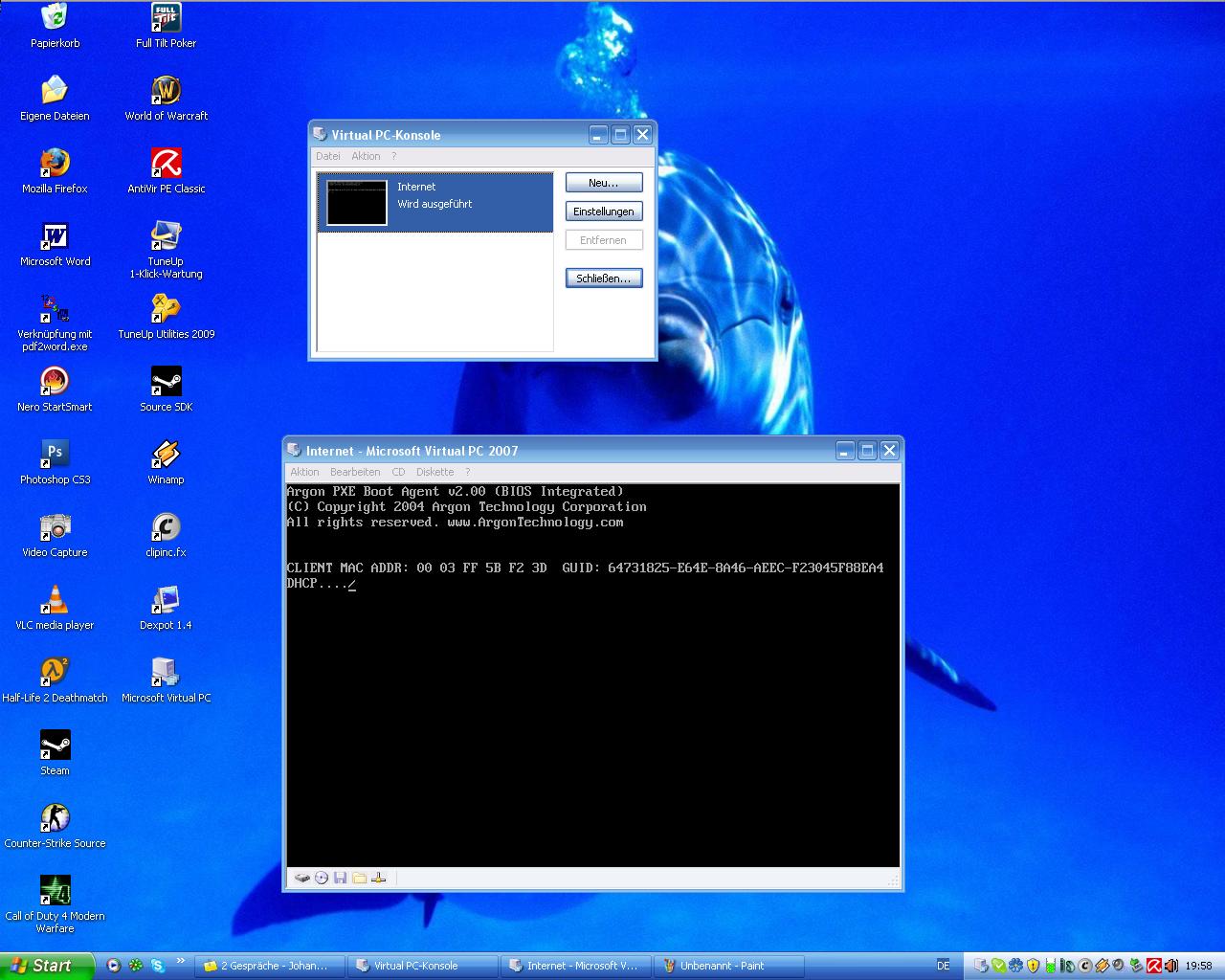
Task: Select the Half-Life 2 Deathmatch desktop icon
Action: click(x=55, y=680)
